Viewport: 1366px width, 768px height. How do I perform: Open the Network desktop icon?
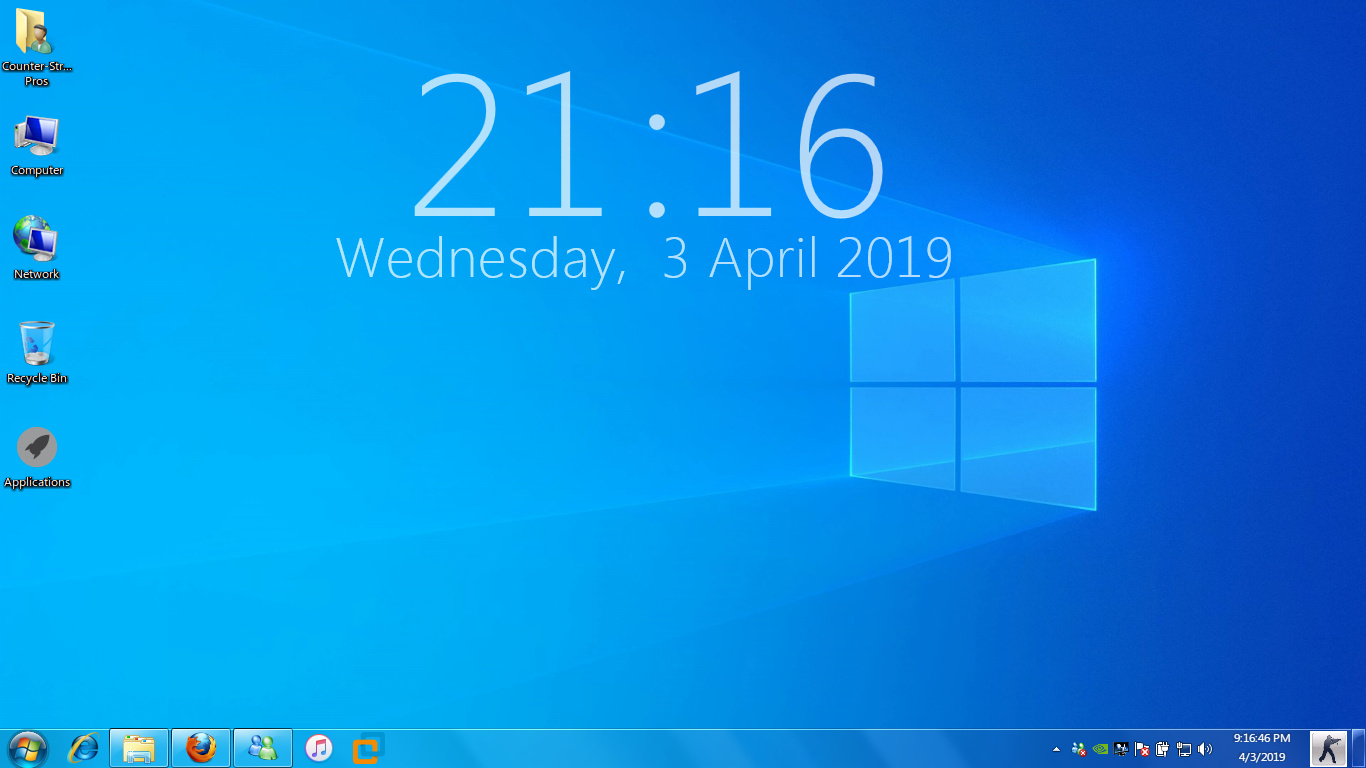[37, 247]
